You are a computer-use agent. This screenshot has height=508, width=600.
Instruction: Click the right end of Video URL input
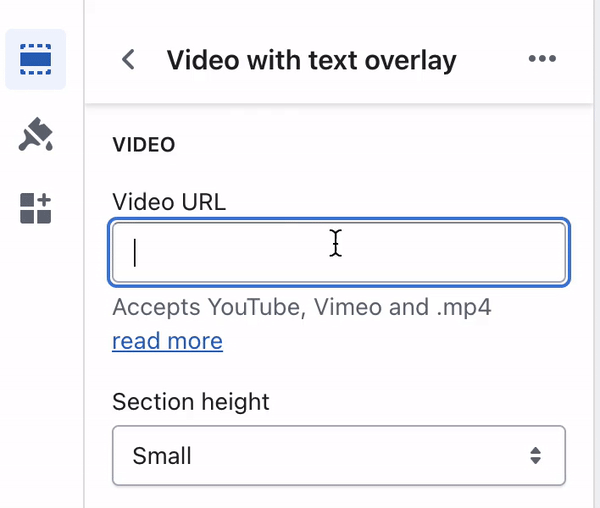(551, 252)
